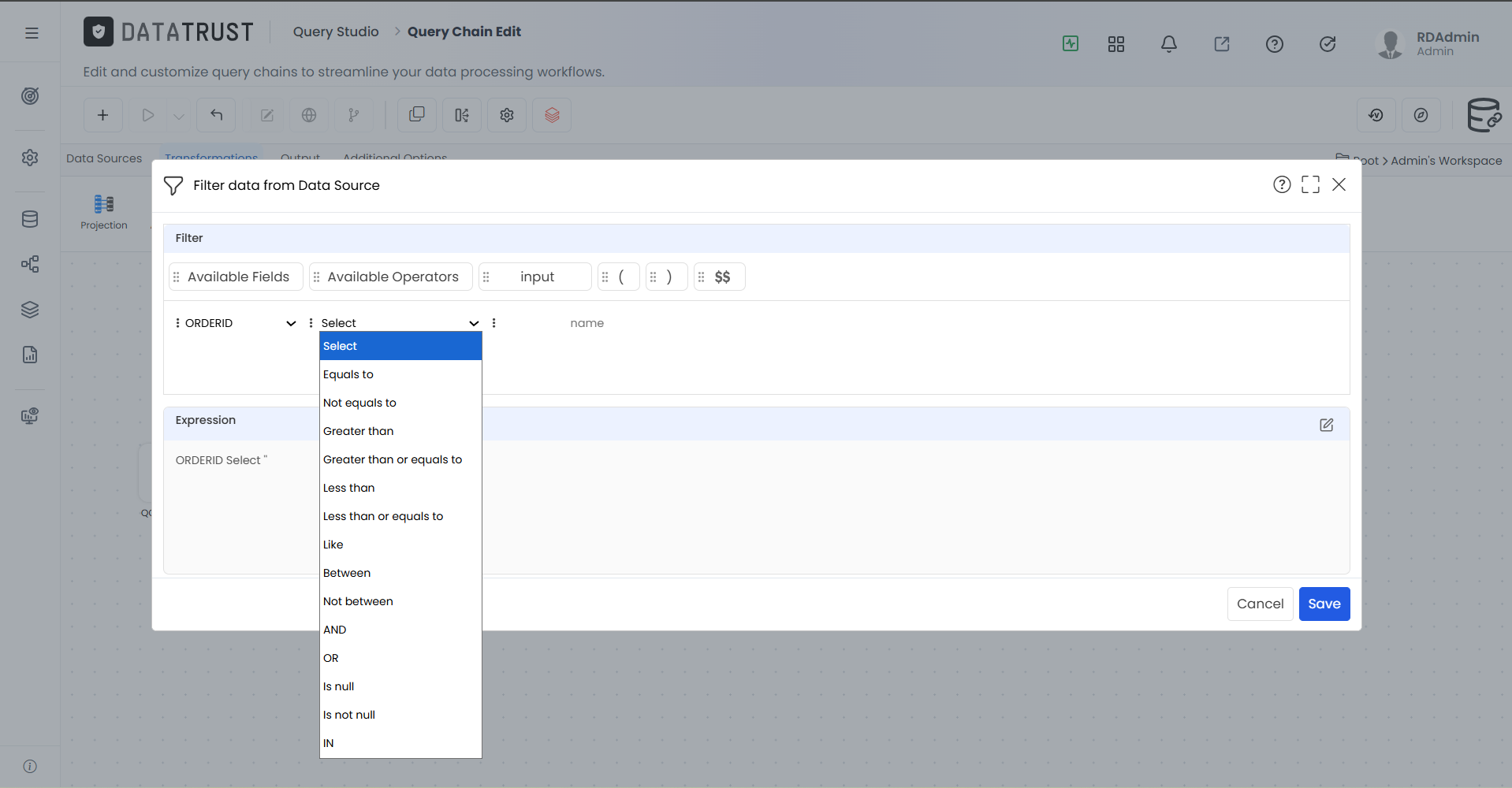Image resolution: width=1512 pixels, height=788 pixels.
Task: Open the report chart icon in sidebar
Action: click(x=30, y=355)
